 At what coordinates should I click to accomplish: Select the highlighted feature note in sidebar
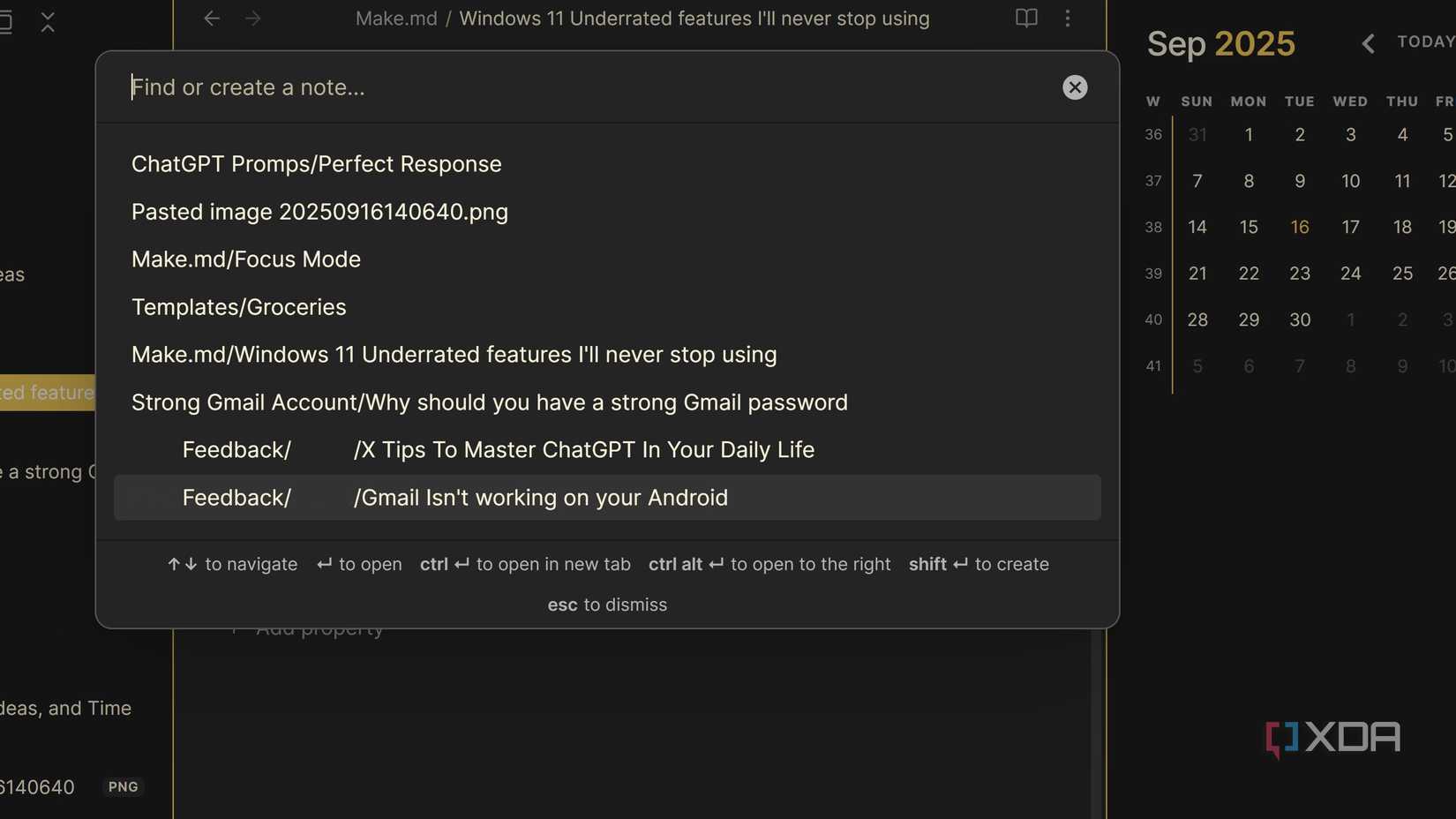click(x=48, y=392)
